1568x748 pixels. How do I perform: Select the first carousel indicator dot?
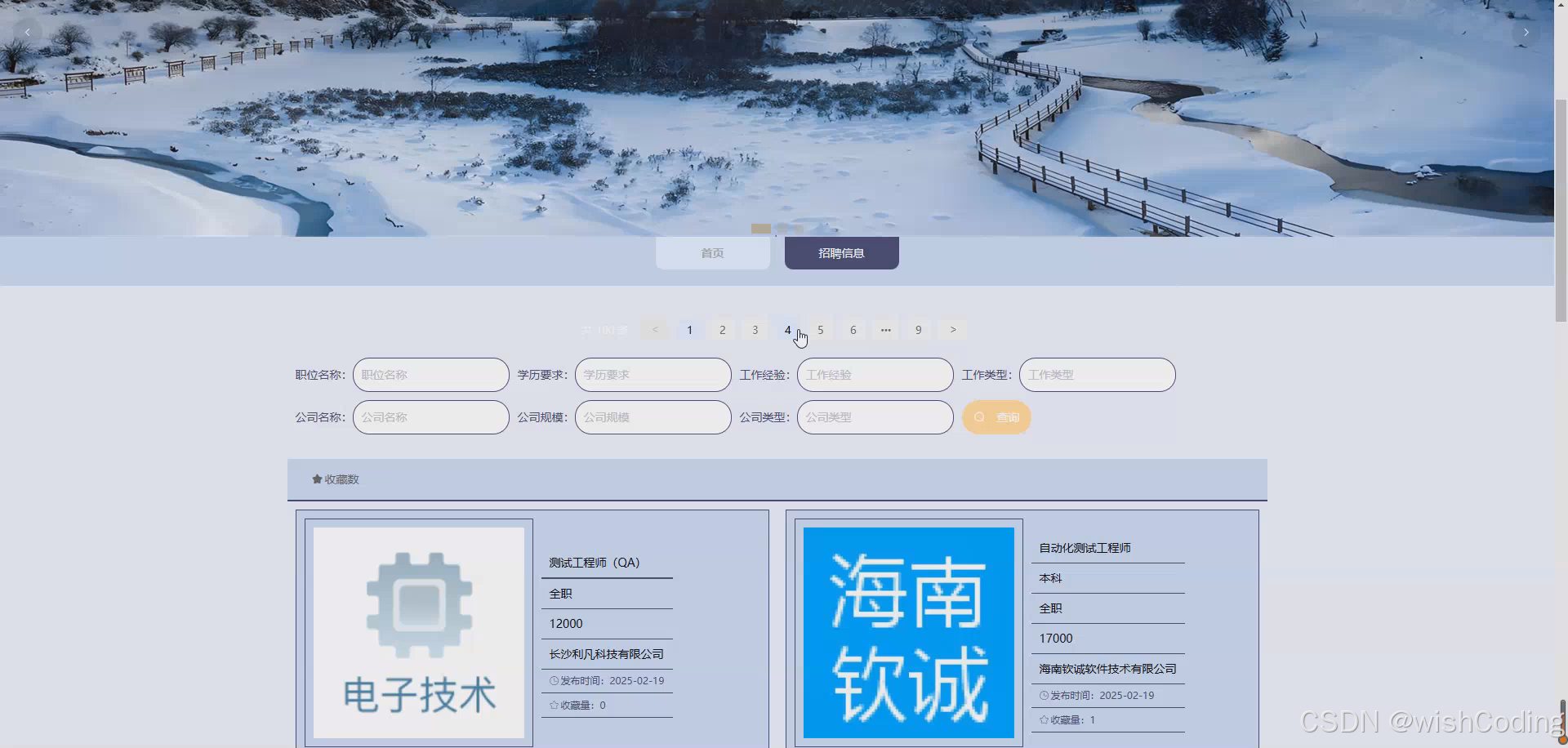pyautogui.click(x=763, y=228)
